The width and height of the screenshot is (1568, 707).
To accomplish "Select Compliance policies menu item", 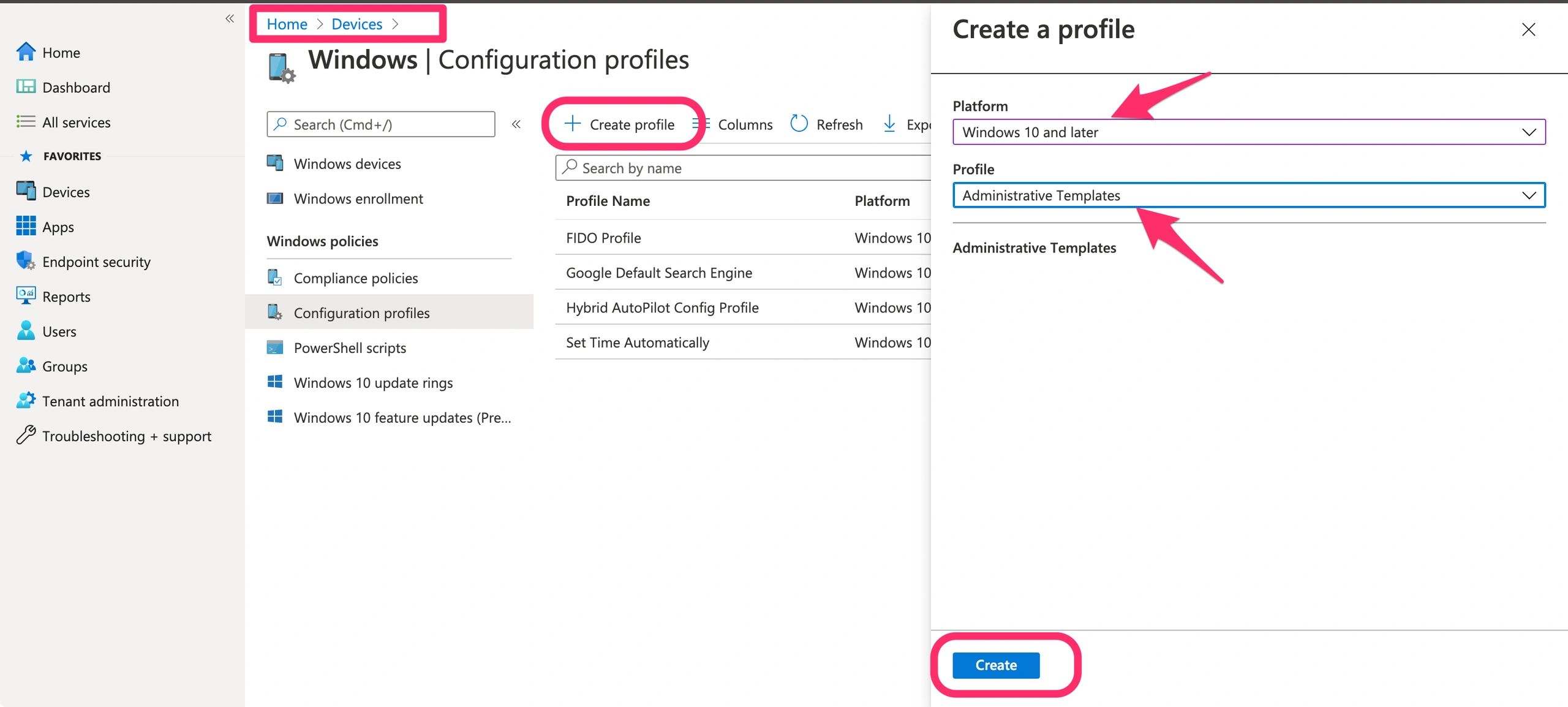I will coord(355,278).
